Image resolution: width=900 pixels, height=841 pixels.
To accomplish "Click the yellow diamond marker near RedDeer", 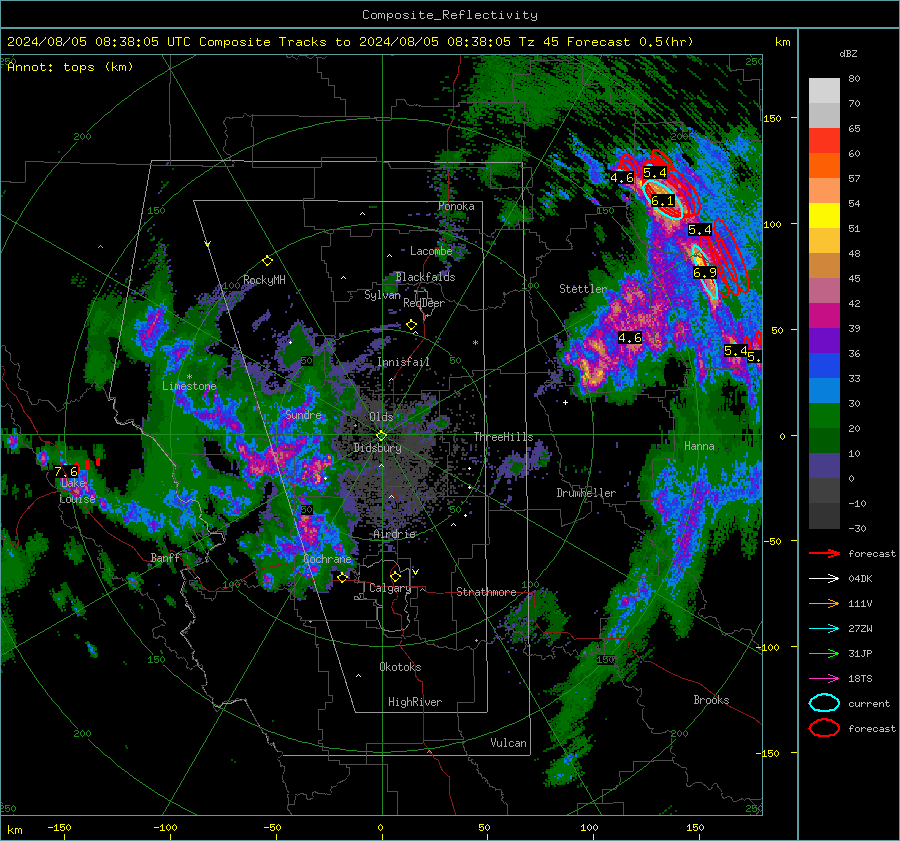I will (x=411, y=325).
